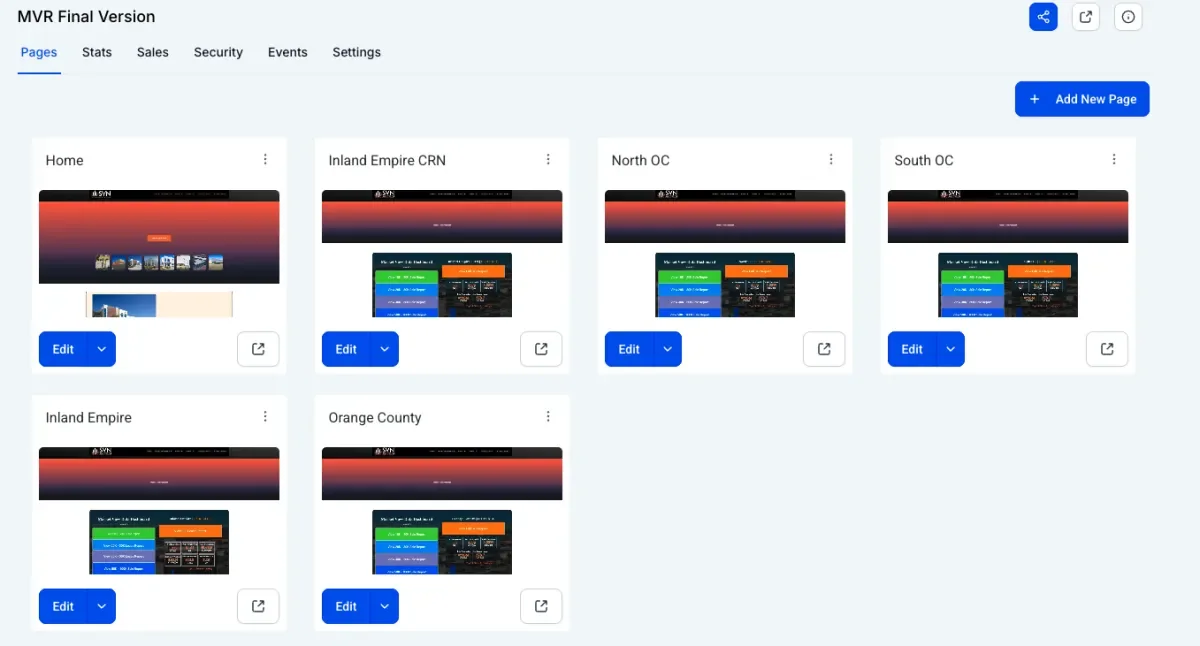
Task: Click Edit on Inland Empire CRN card
Action: [x=346, y=349]
